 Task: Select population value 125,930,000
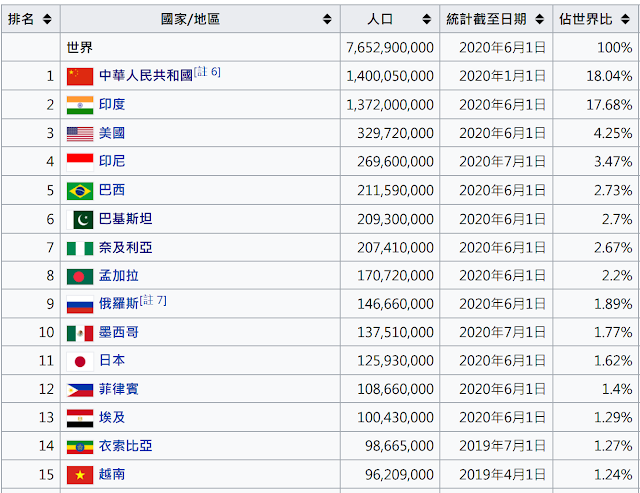(x=396, y=361)
